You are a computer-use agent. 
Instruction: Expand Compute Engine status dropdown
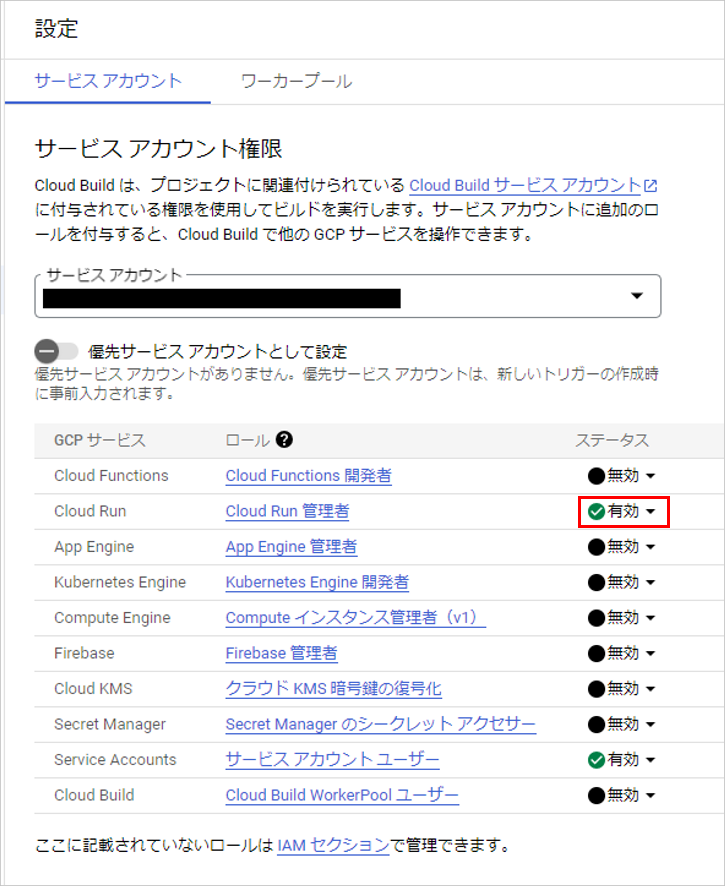[622, 618]
